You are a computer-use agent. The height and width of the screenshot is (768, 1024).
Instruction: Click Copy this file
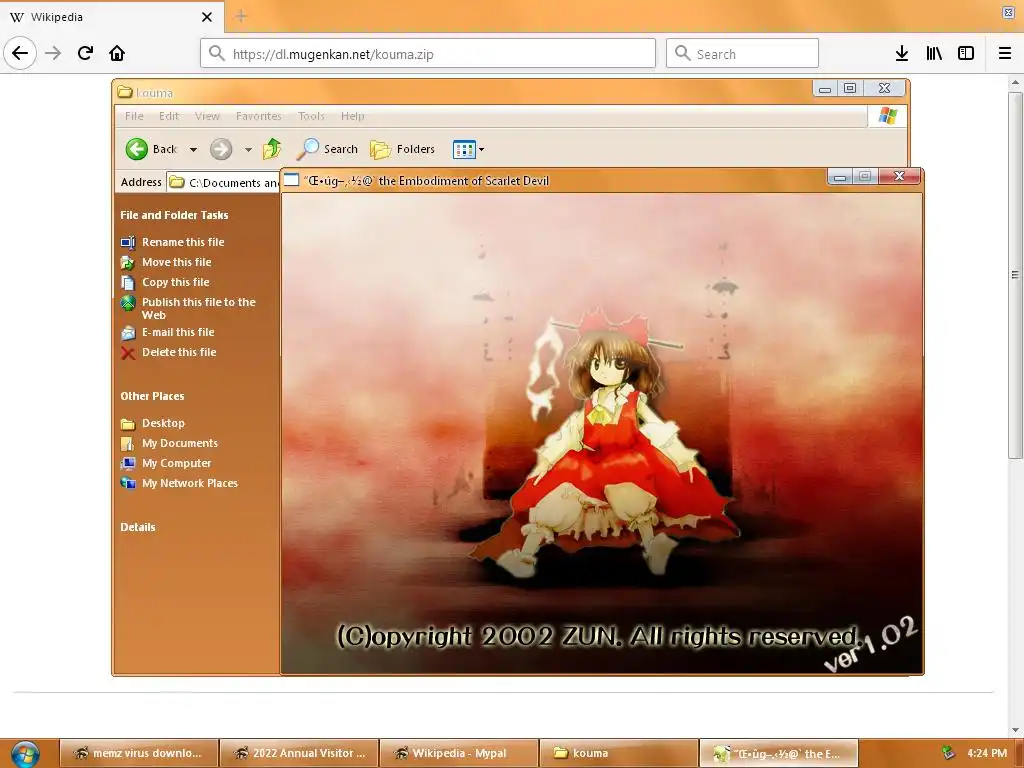click(x=176, y=282)
